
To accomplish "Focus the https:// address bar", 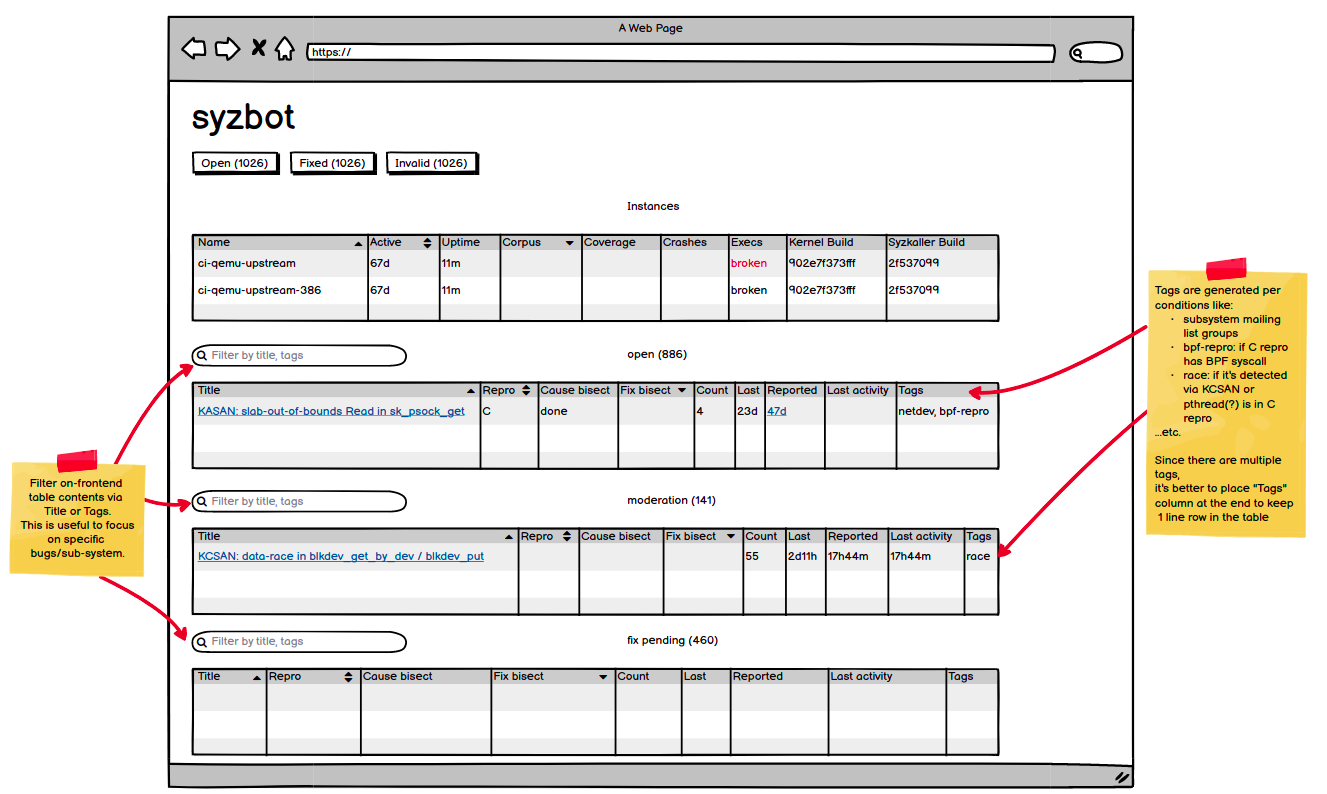I will coord(681,53).
